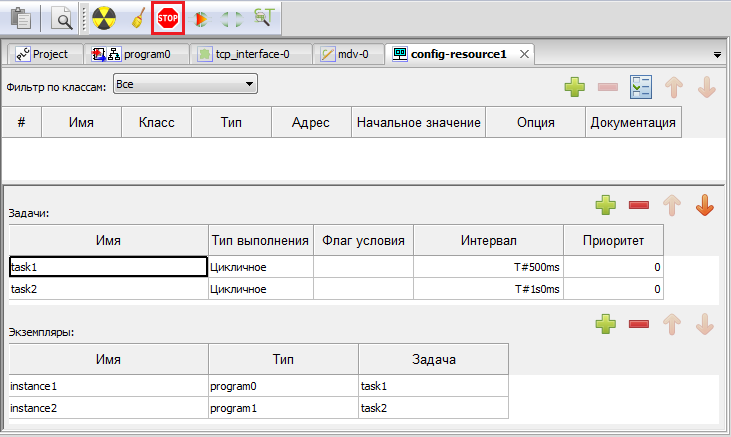Click the paste clipboard icon
The width and height of the screenshot is (731, 437).
[20, 18]
